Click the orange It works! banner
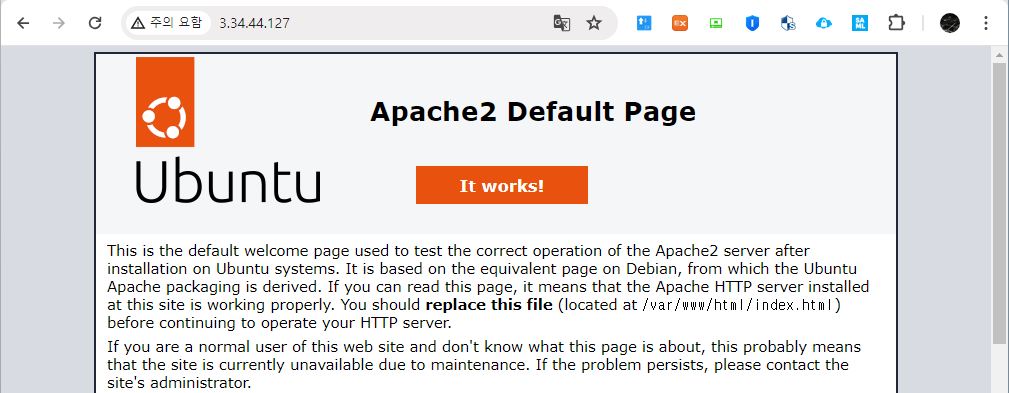Screen dimensions: 1009x393 (502, 185)
